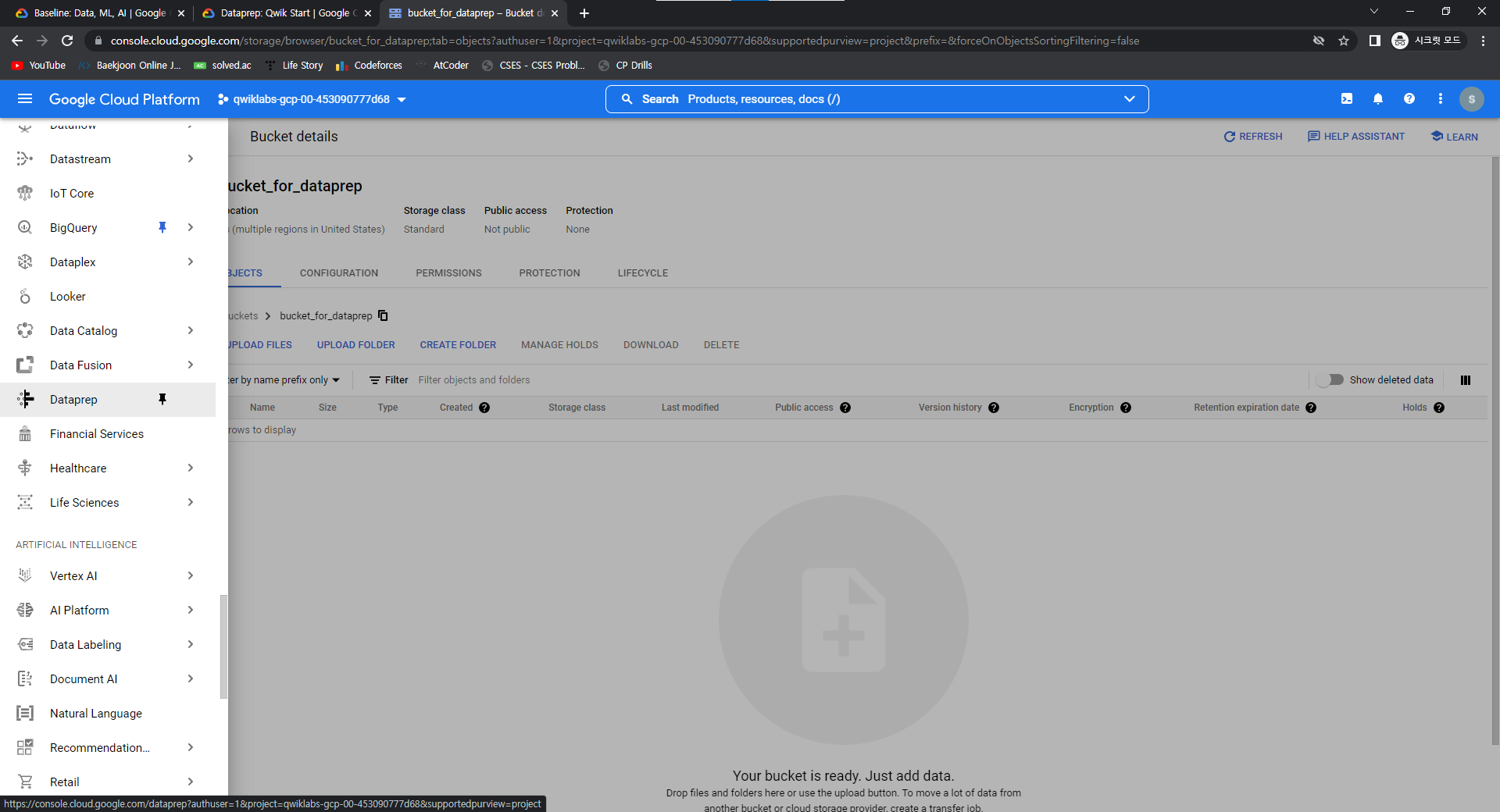Show help for the Created column
Screen dimensions: 1500x812
[484, 408]
